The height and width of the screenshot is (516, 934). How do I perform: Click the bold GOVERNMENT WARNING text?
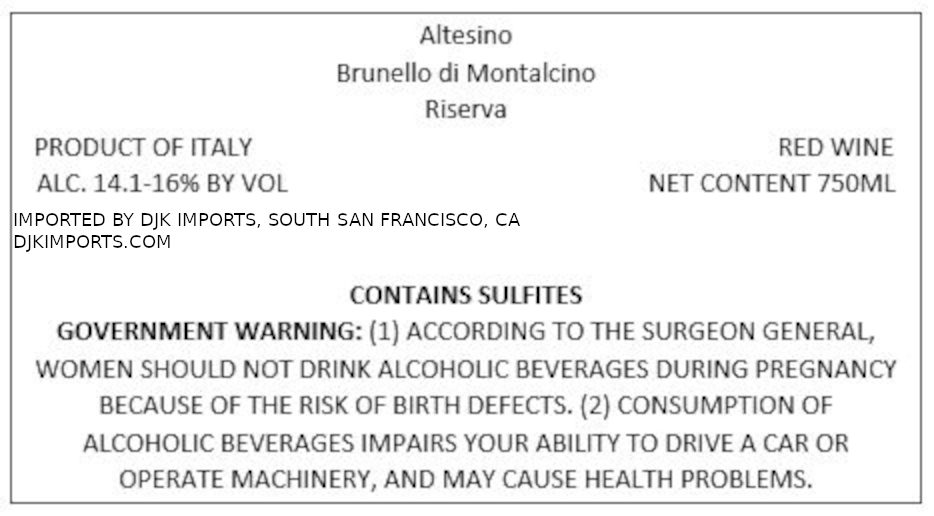[209, 331]
